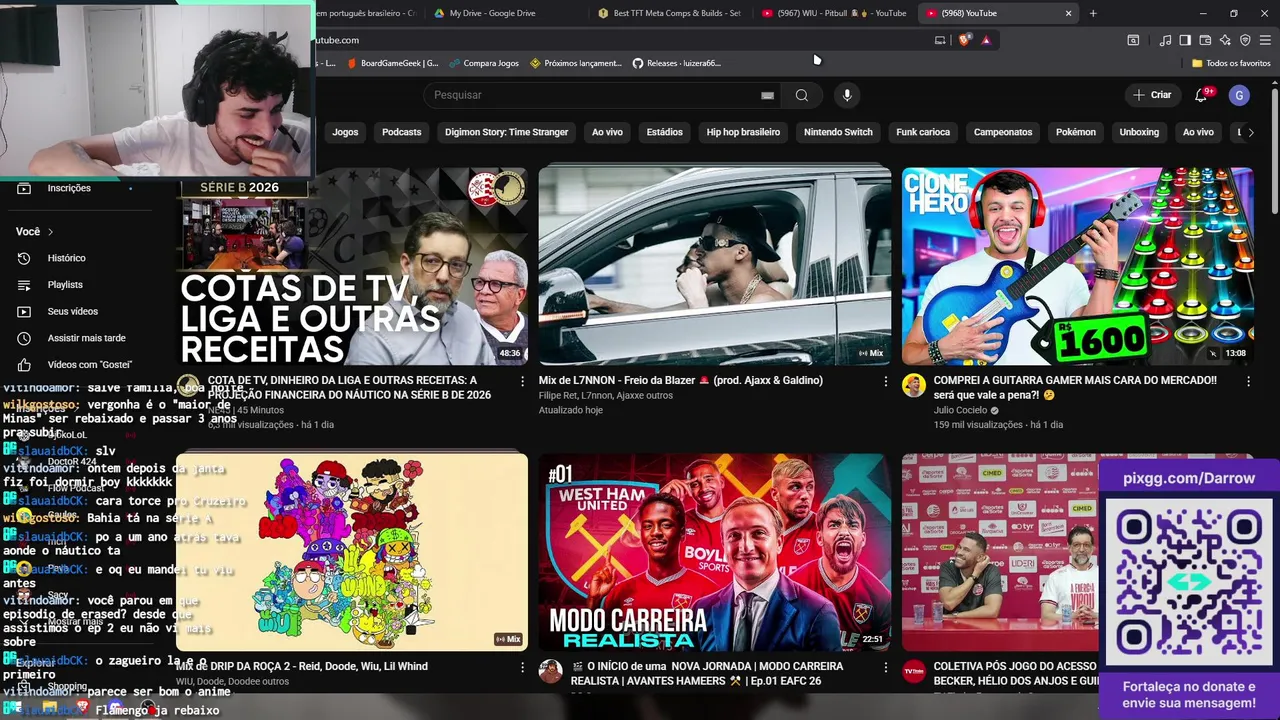The width and height of the screenshot is (1280, 720).
Task: Open Vídeos com "Gostei" in sidebar
Action: click(89, 365)
